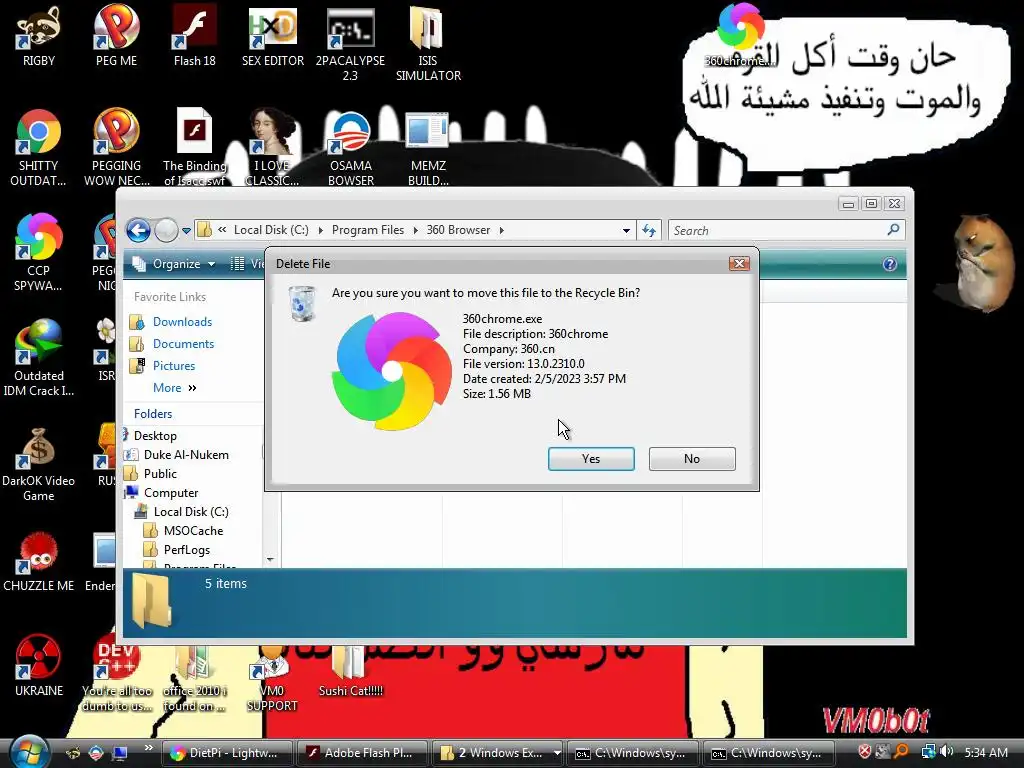Expand the arrow after 360 Browser breadcrumb

502,231
